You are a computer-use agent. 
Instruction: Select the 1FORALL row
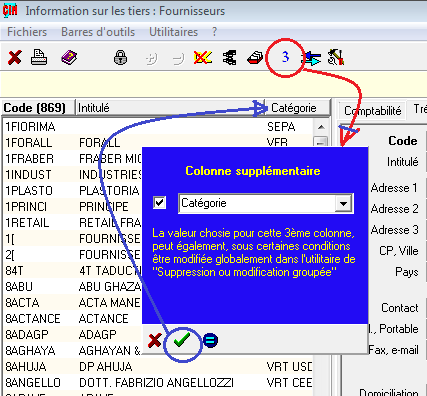click(158, 143)
